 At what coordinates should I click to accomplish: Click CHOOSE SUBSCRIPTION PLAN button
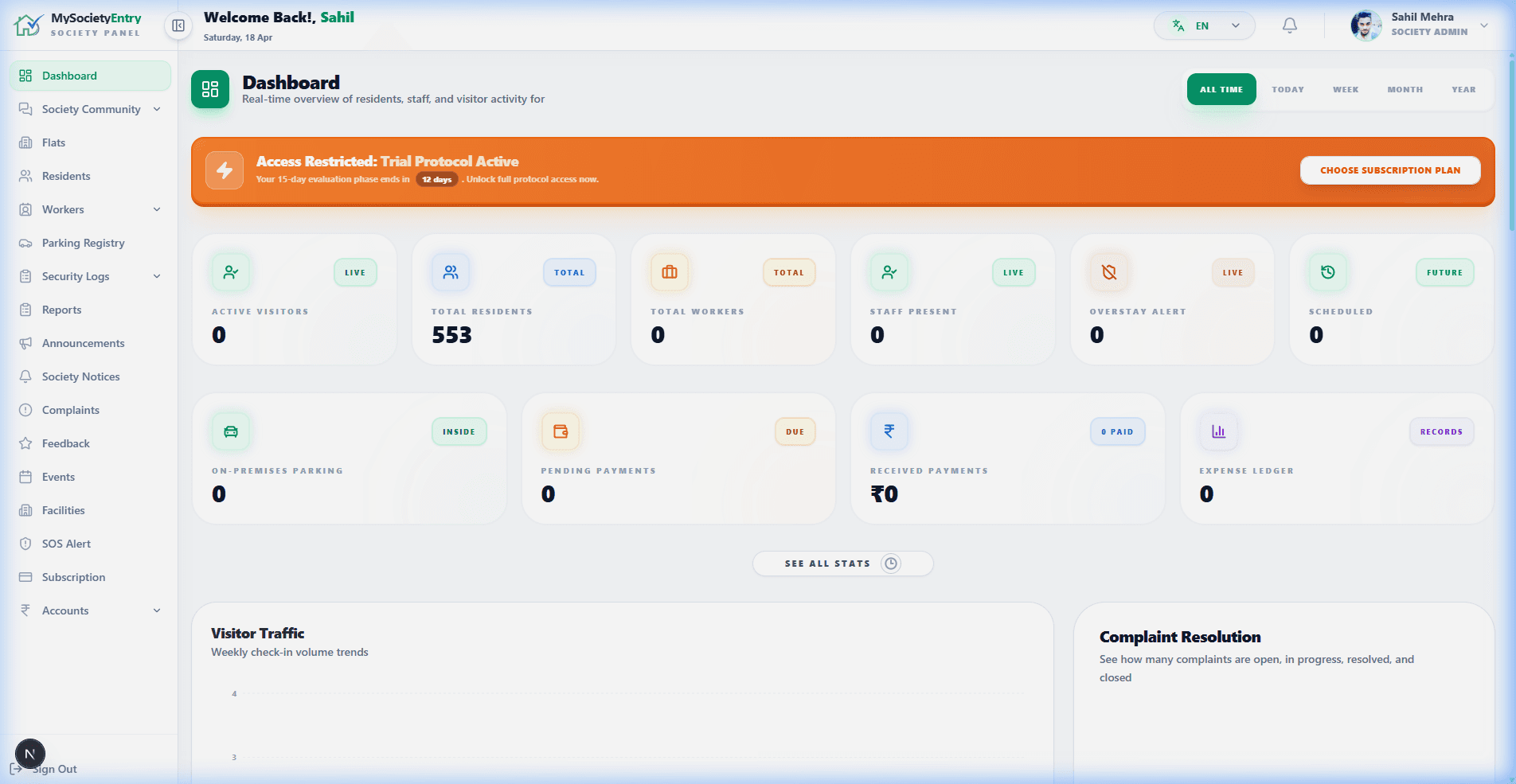1390,170
